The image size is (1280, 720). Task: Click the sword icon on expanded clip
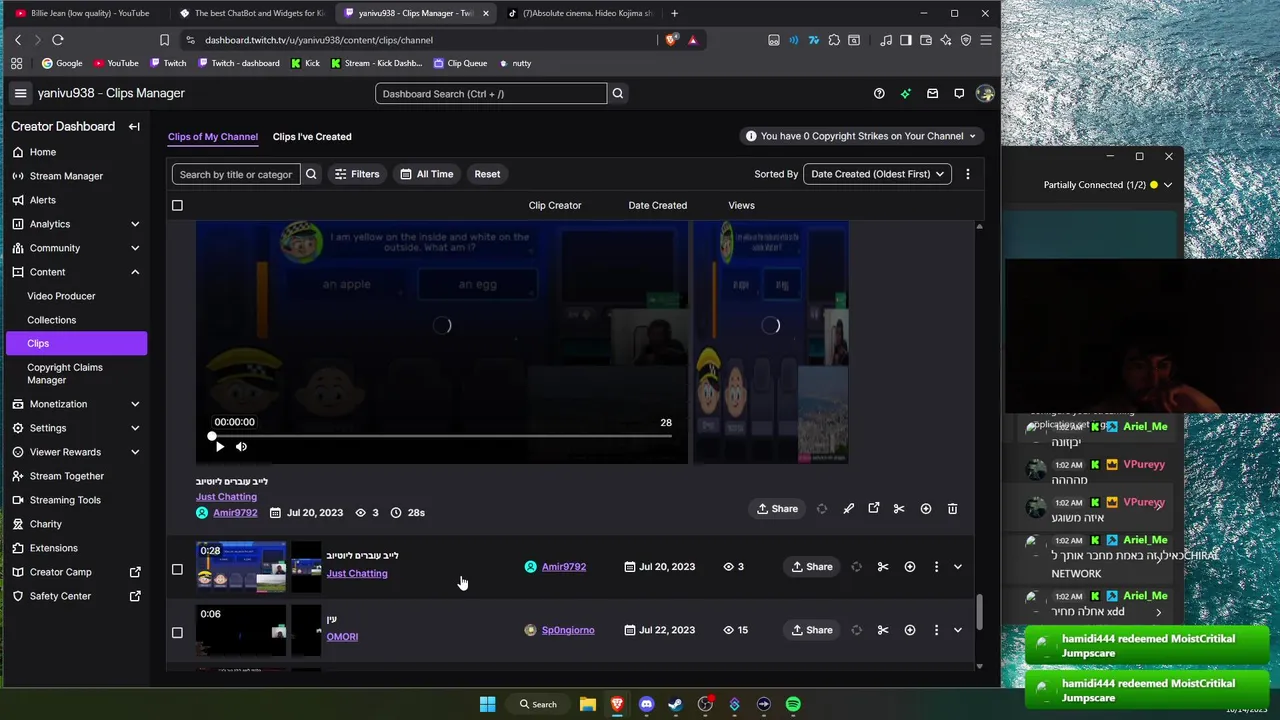click(x=848, y=509)
